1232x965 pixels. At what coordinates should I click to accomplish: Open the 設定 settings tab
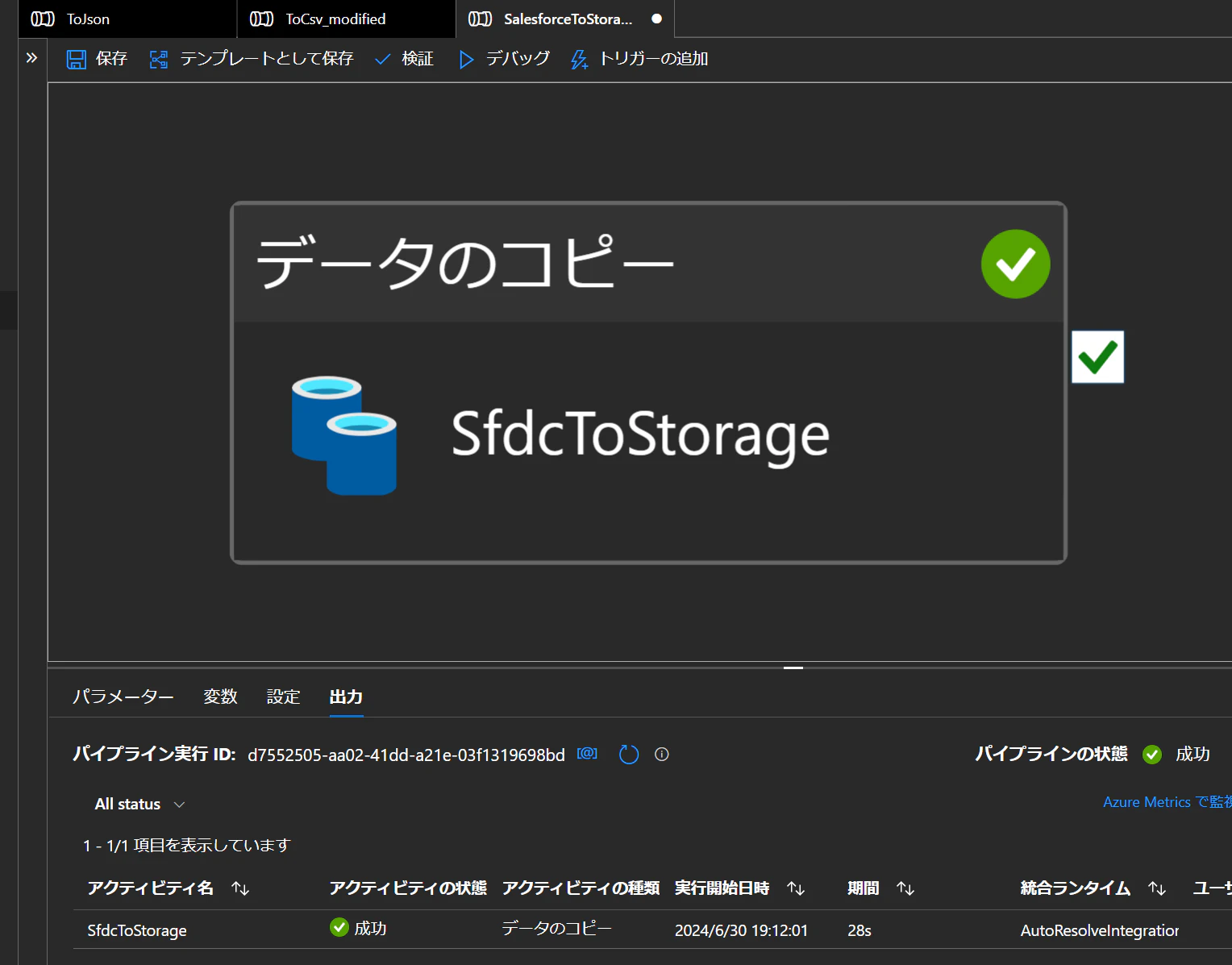284,697
